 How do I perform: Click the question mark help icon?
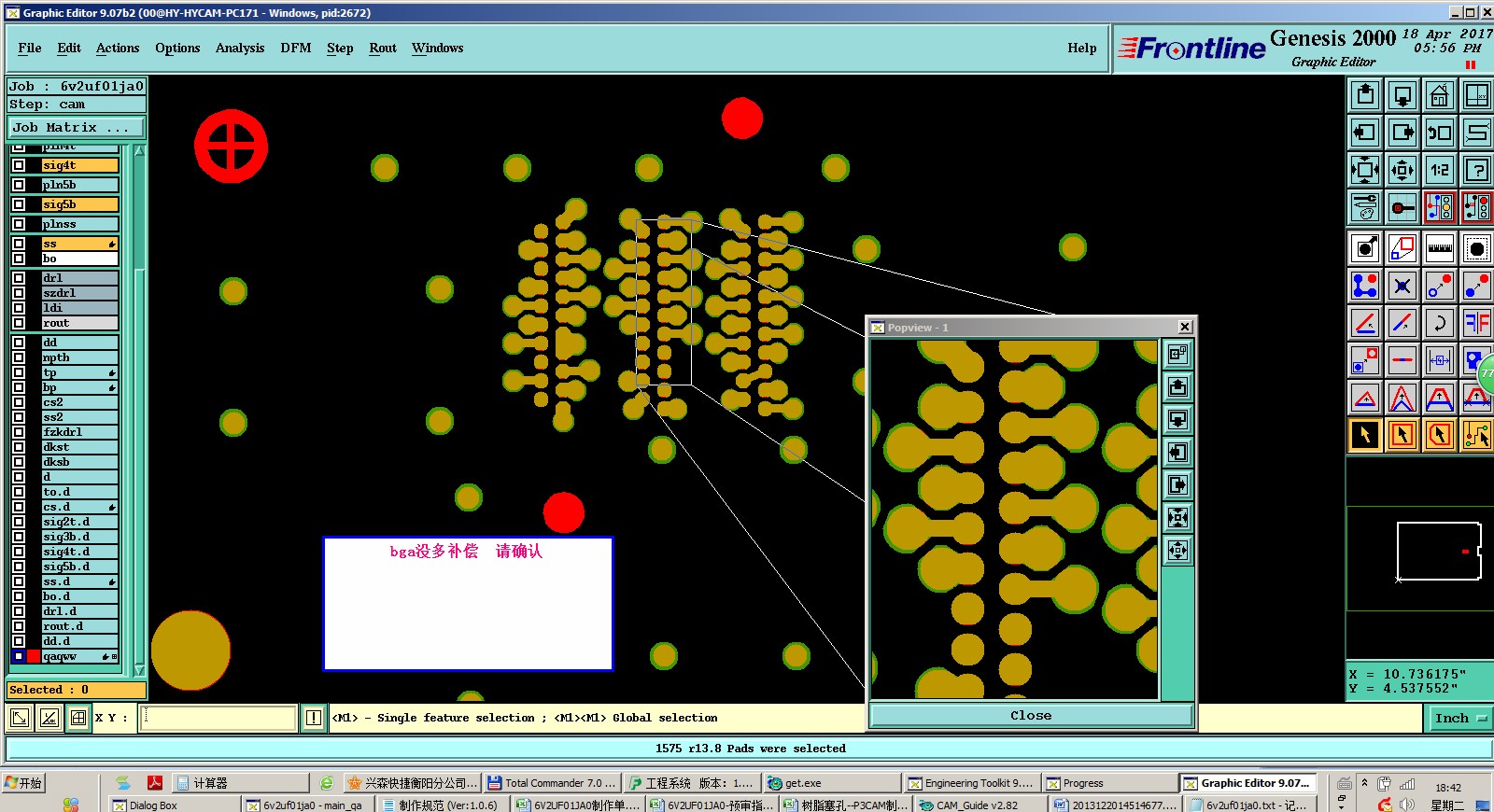pos(1477,170)
